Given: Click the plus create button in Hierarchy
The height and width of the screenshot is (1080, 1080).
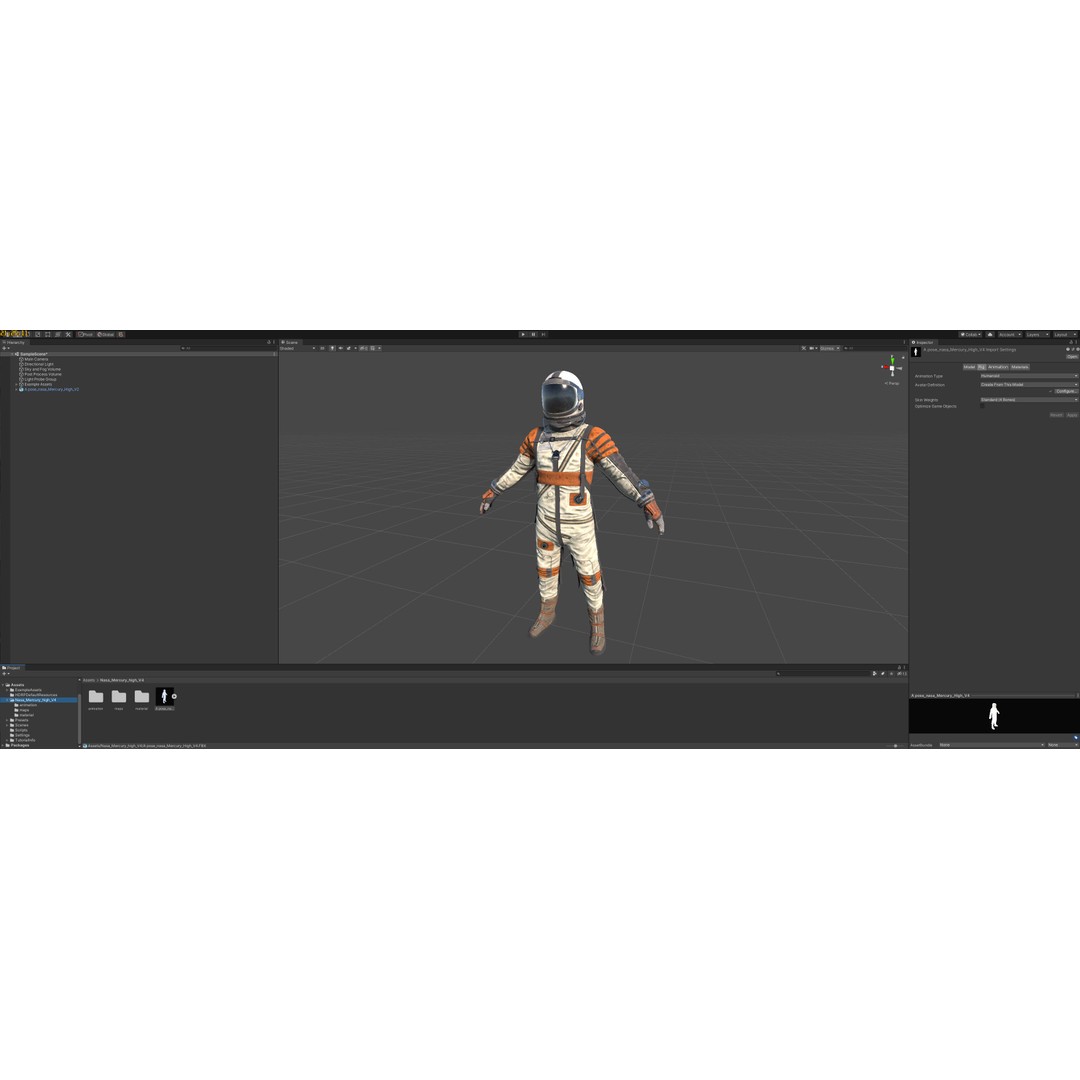Looking at the screenshot, I should coord(6,348).
